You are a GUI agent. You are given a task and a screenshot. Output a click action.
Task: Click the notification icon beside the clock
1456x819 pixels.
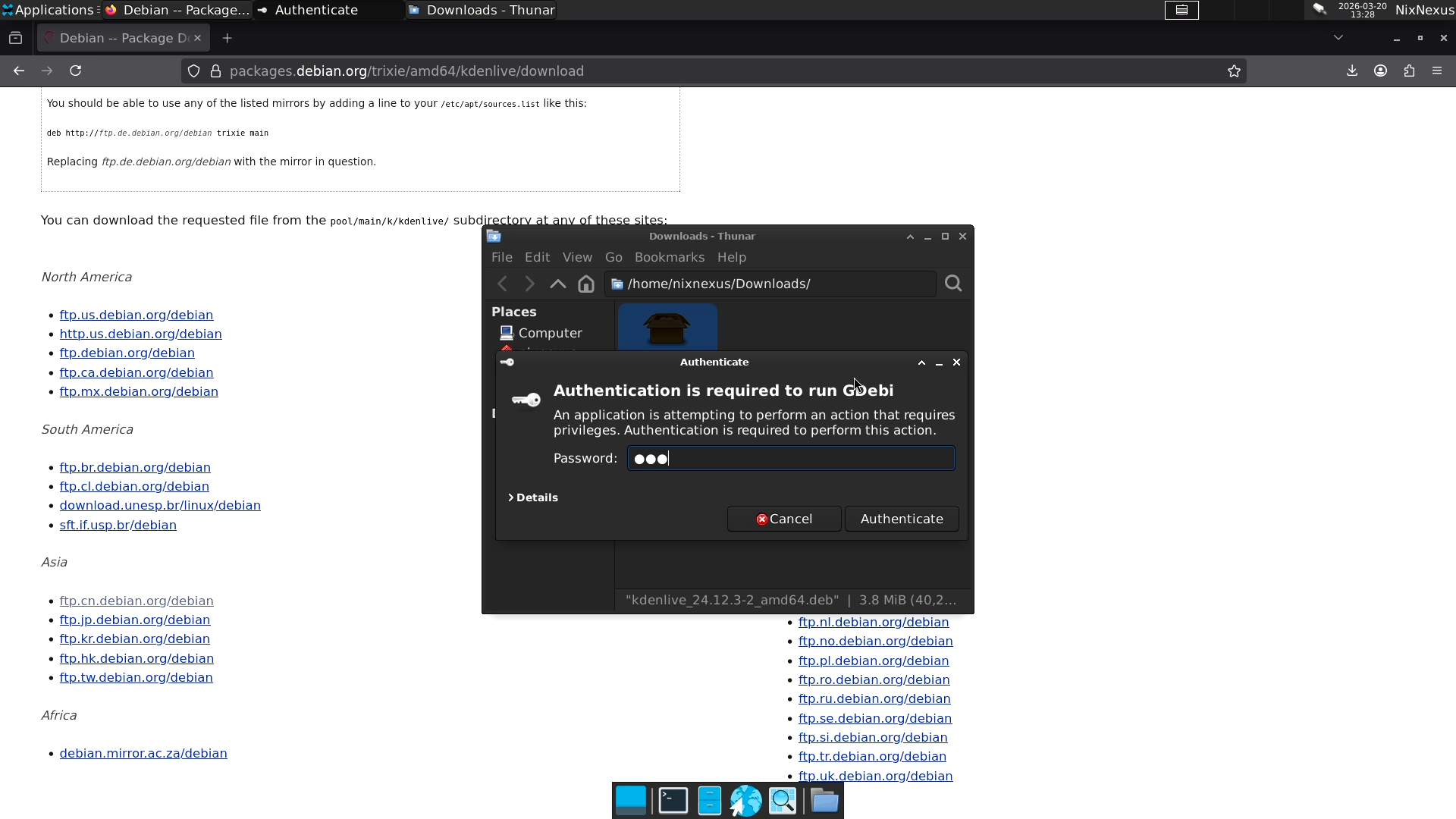point(1319,9)
